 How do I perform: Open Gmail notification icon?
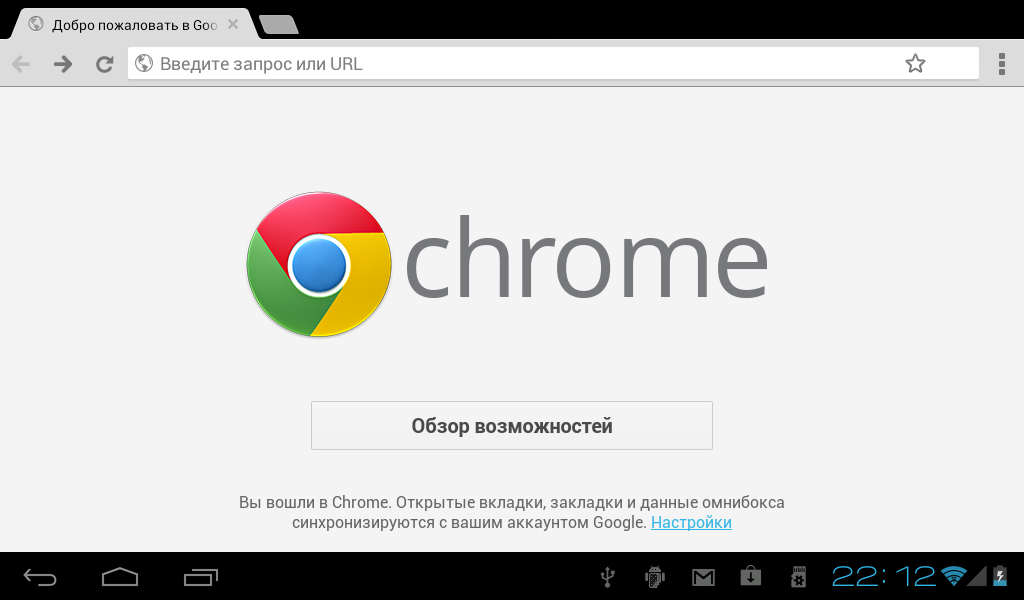tap(703, 577)
